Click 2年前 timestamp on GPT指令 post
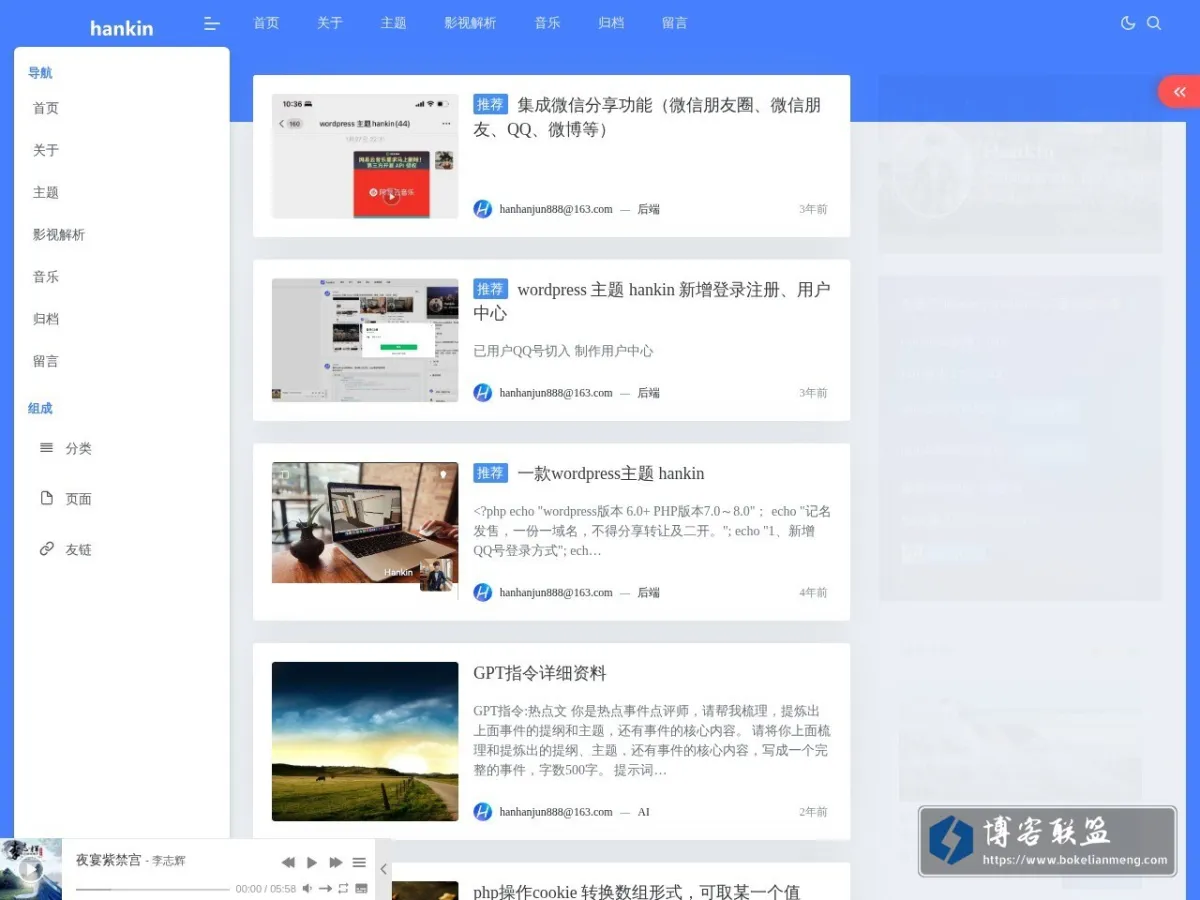 coord(813,812)
